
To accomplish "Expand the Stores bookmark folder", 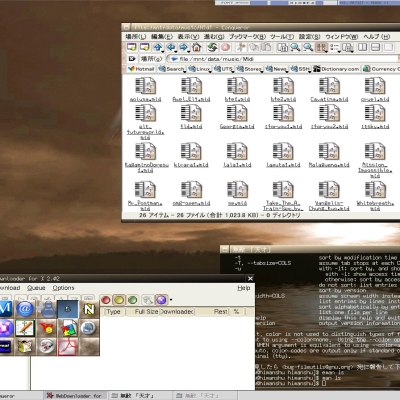I will pos(250,69).
